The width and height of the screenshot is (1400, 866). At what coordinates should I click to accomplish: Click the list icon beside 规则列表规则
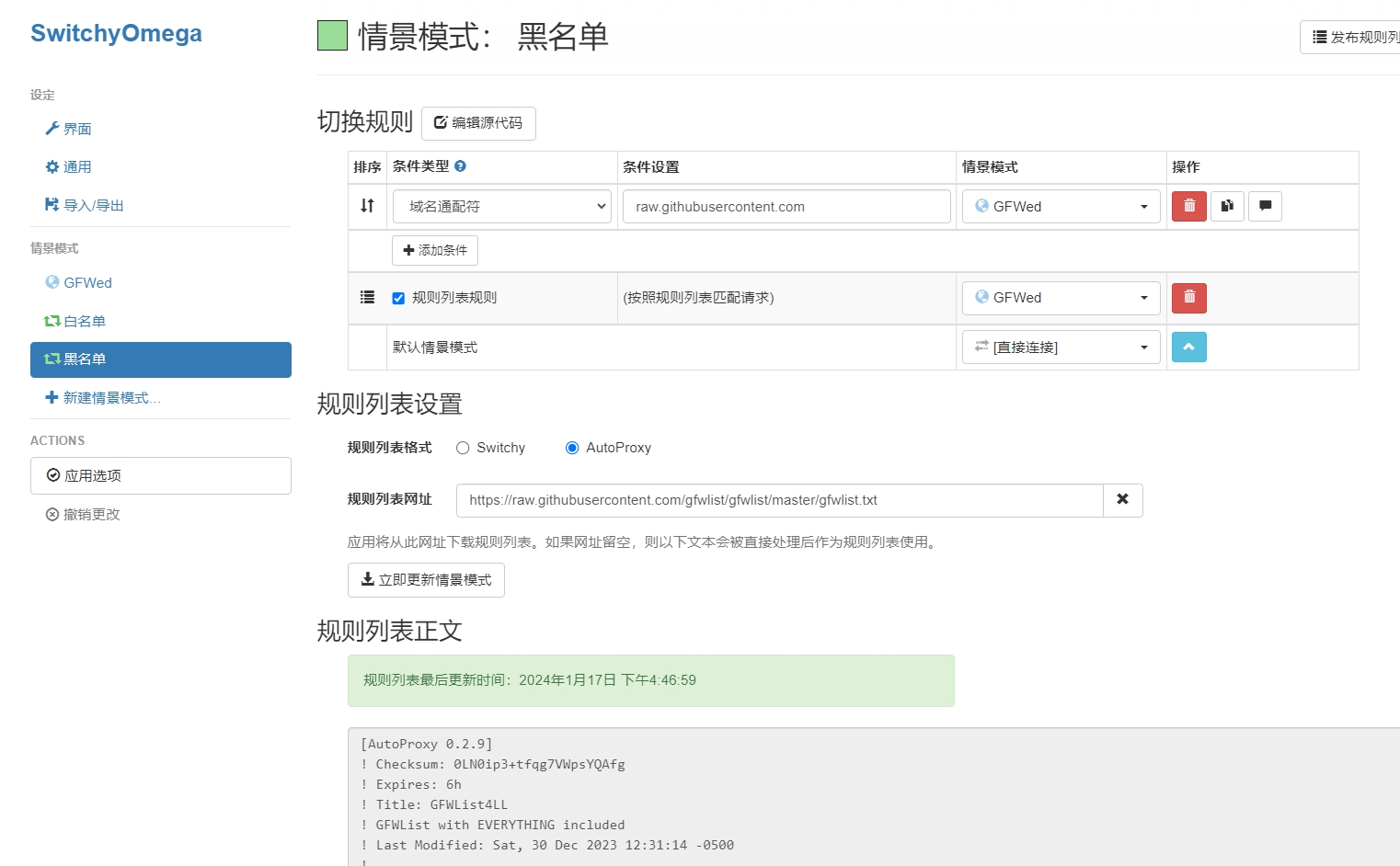[x=367, y=297]
